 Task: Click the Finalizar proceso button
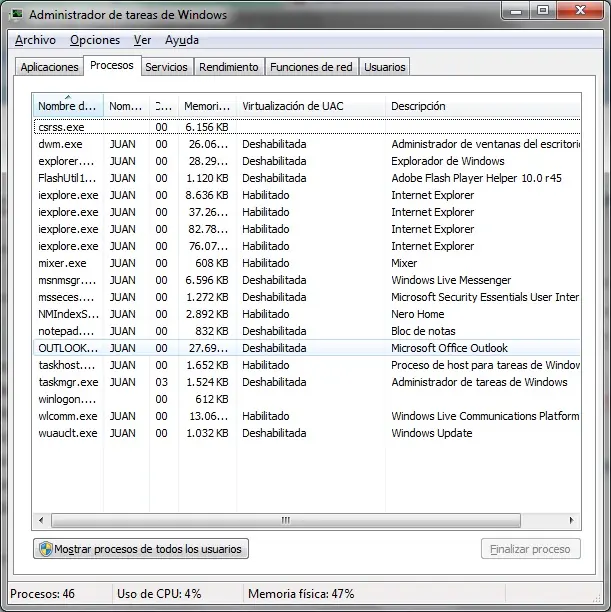click(531, 549)
